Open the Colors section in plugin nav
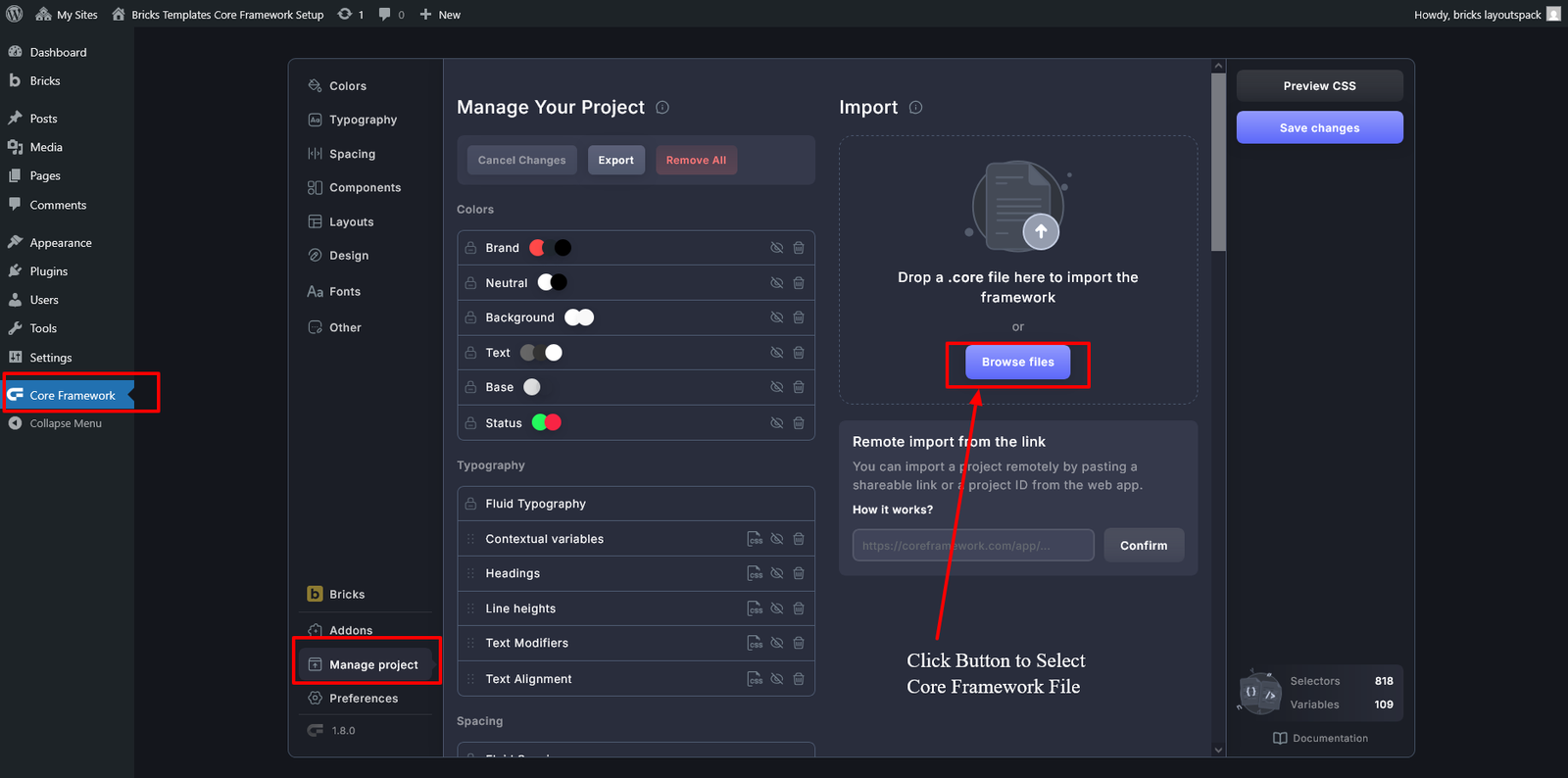1568x778 pixels. 338,86
